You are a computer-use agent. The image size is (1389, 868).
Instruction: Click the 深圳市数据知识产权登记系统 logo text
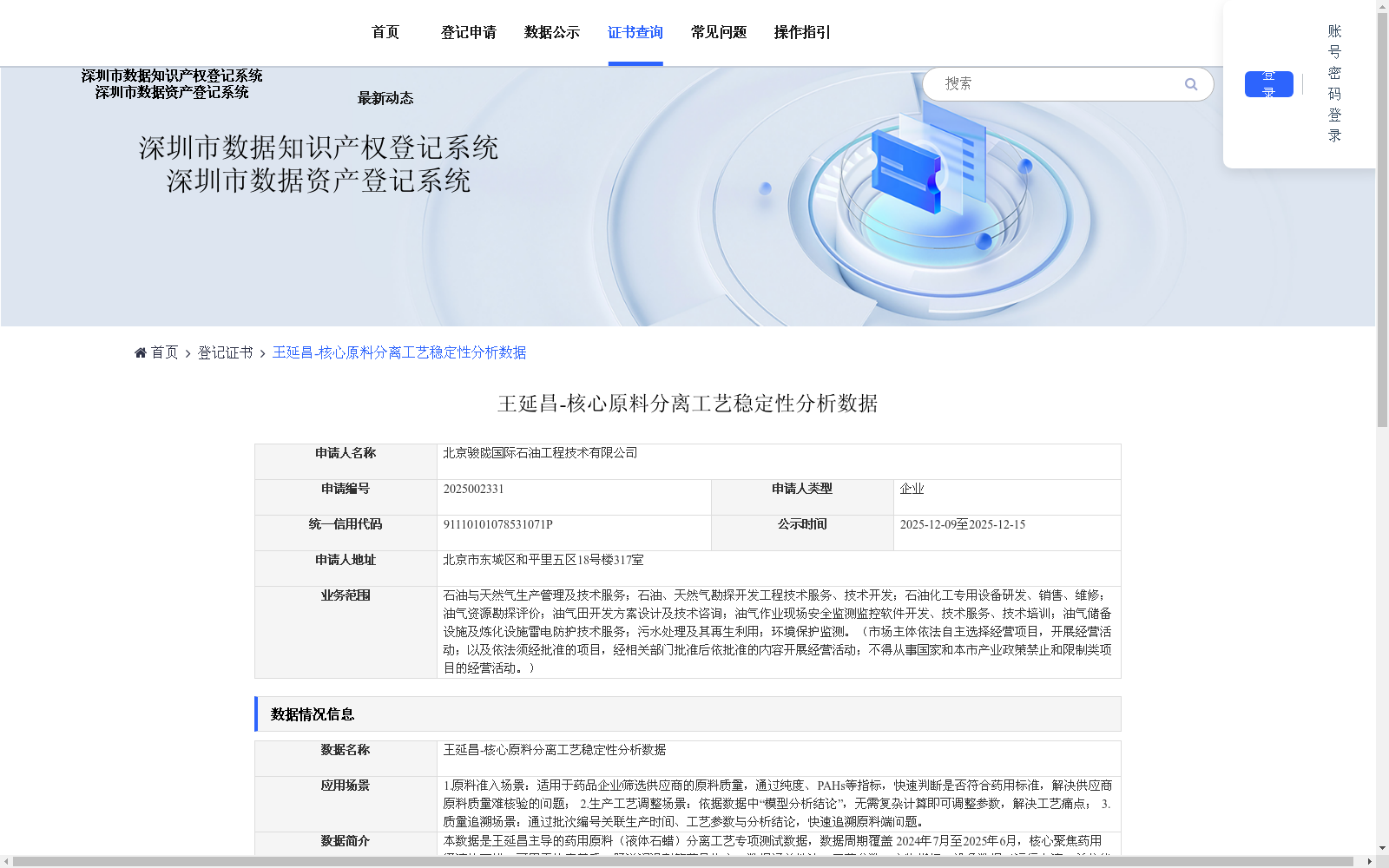[x=172, y=76]
